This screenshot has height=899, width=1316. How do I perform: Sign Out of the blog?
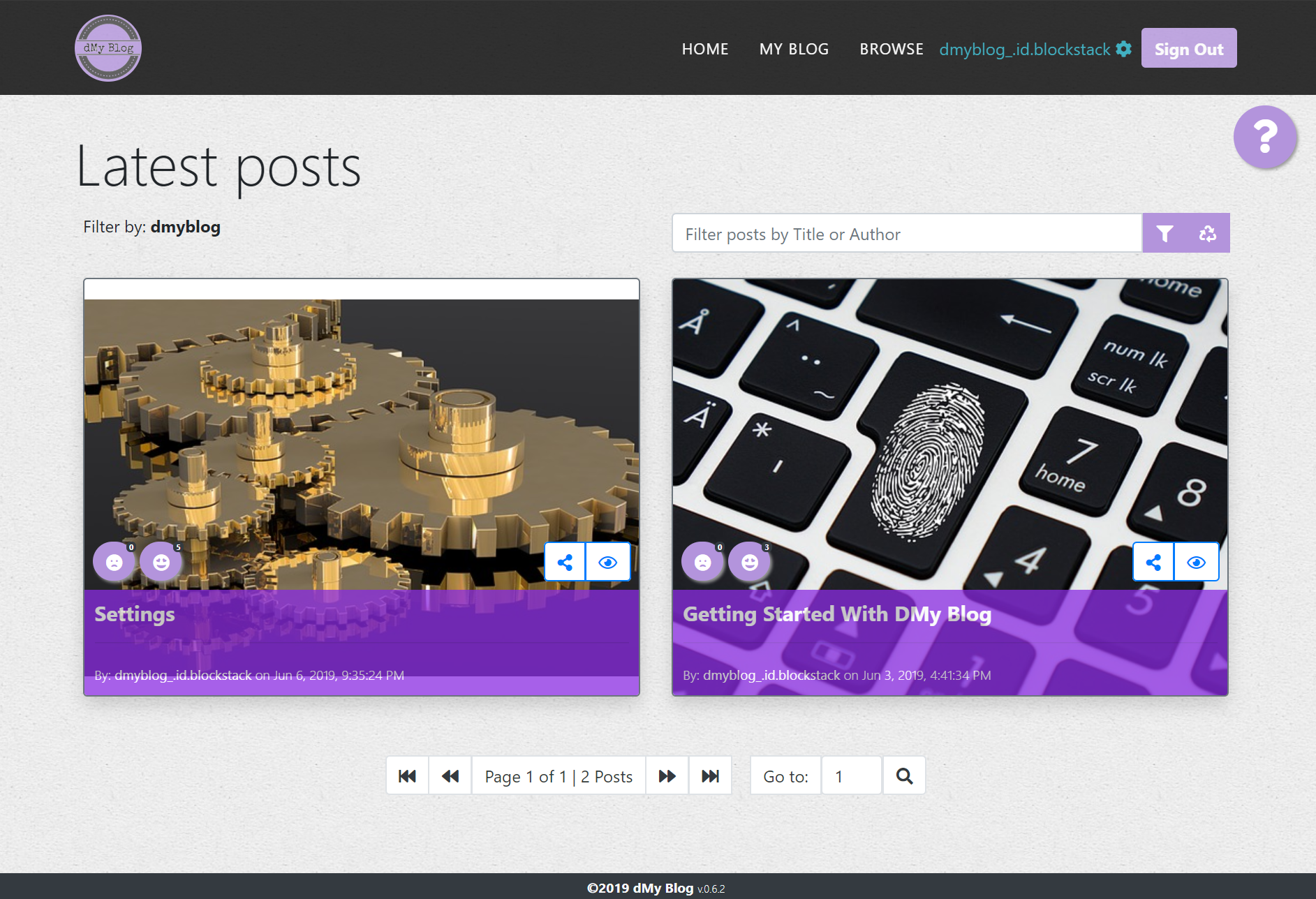(1188, 47)
